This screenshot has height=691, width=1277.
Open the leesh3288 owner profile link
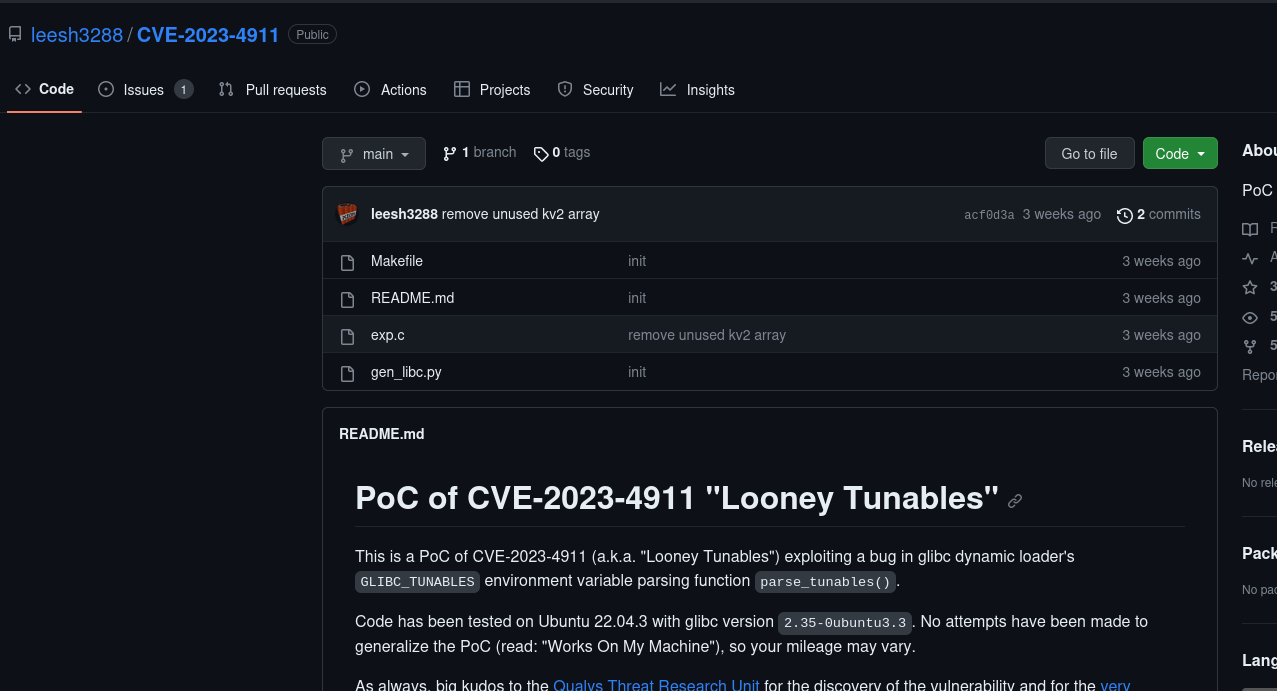[x=77, y=35]
